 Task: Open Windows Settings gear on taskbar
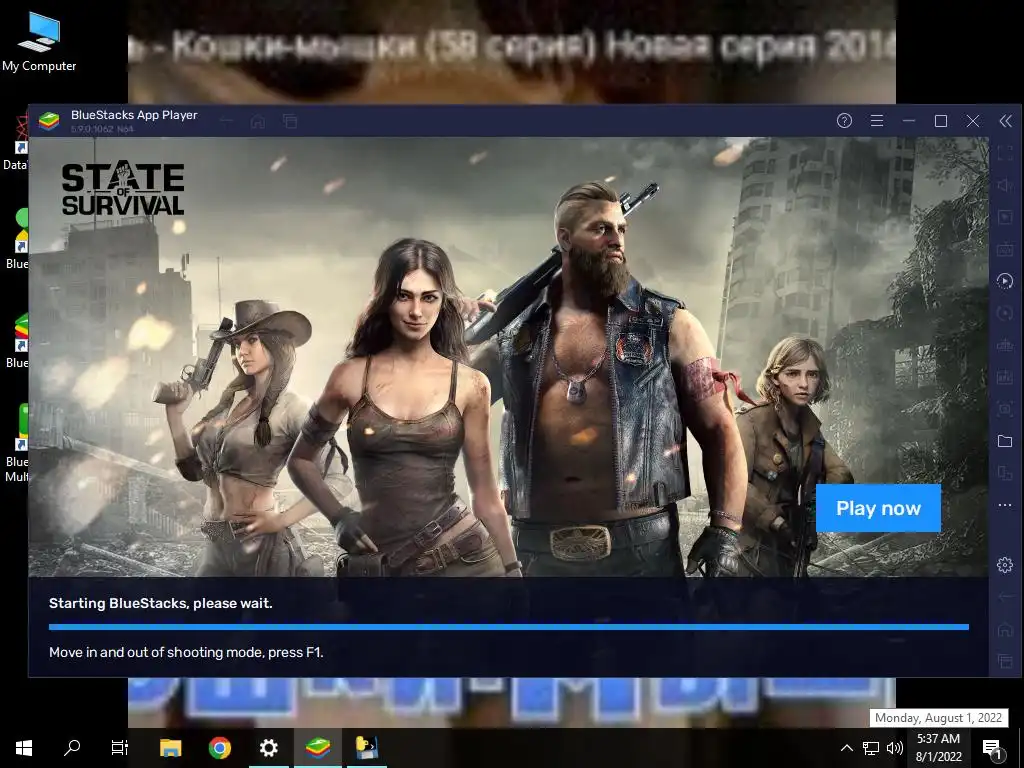[268, 748]
